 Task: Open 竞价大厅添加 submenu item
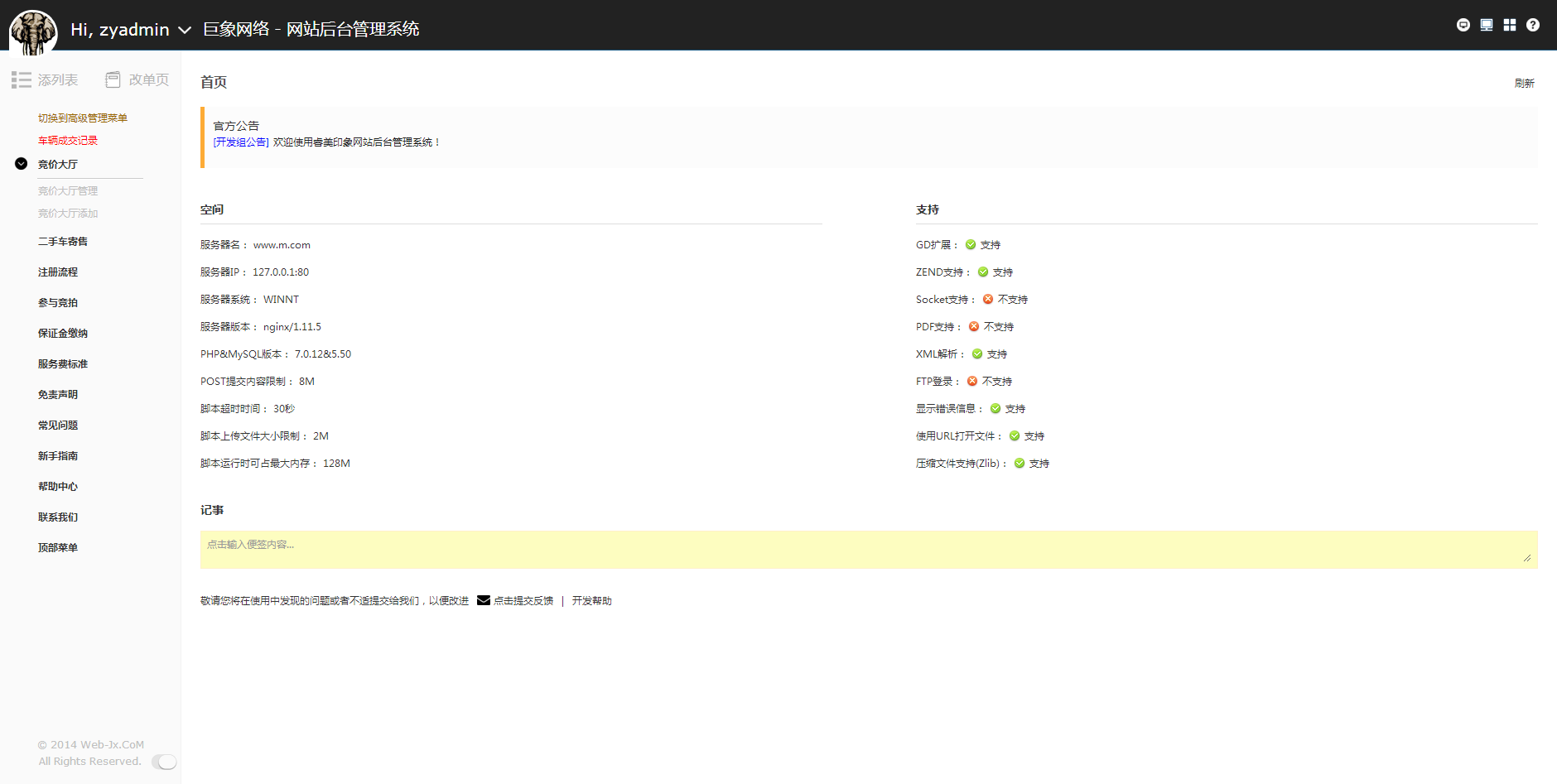click(x=68, y=214)
